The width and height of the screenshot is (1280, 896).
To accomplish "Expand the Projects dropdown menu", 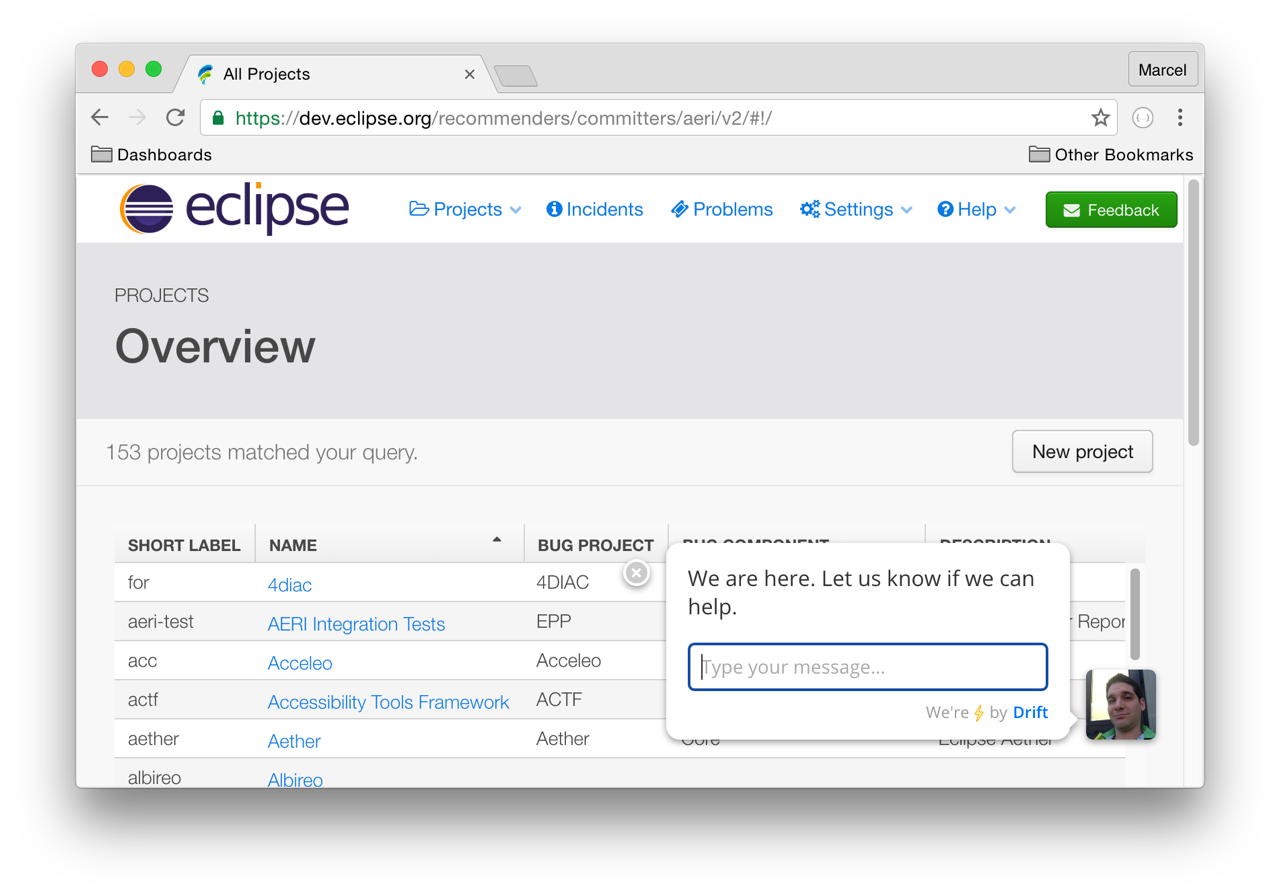I will pyautogui.click(x=465, y=210).
